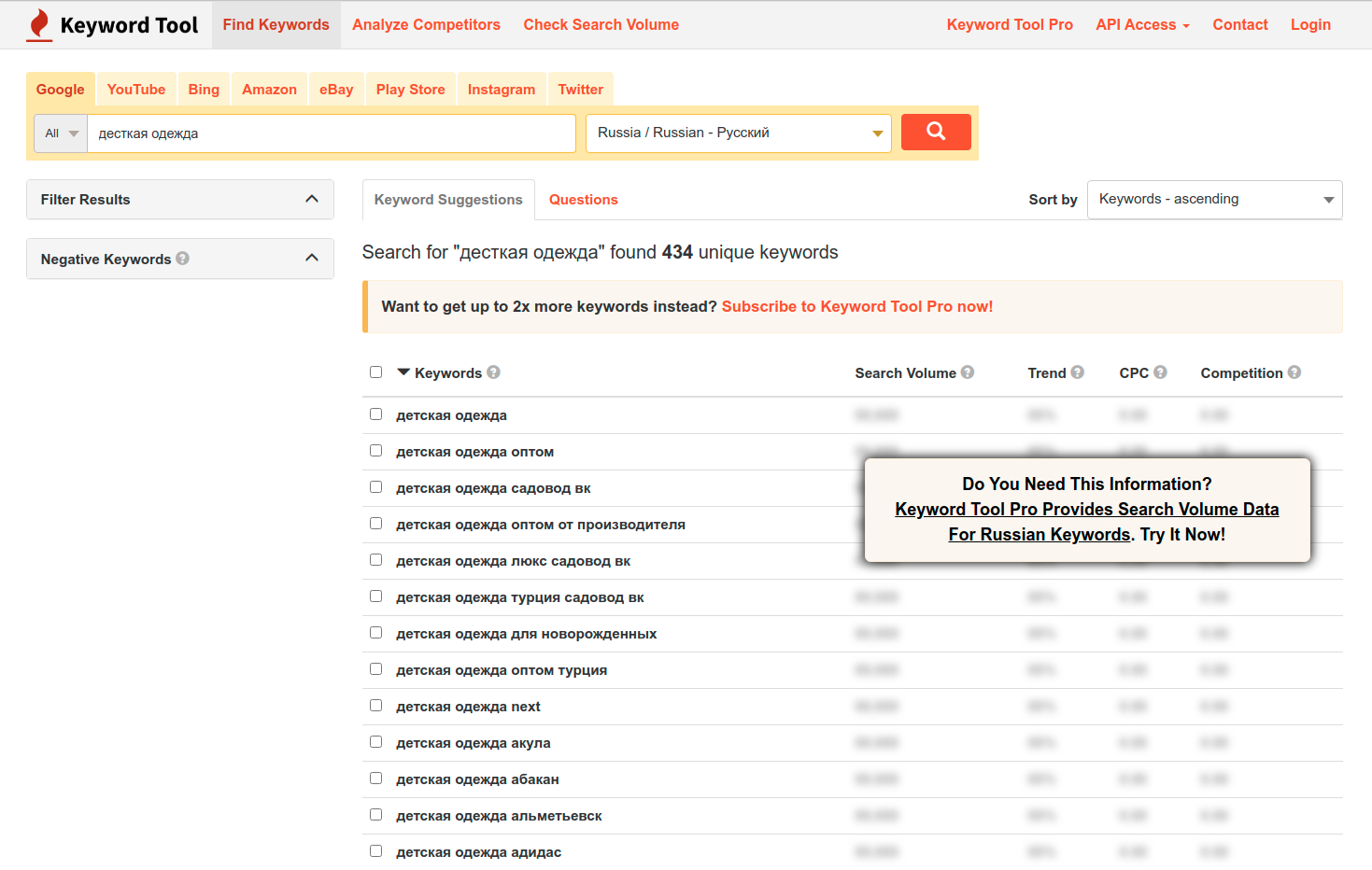Image resolution: width=1372 pixels, height=870 pixels.
Task: Click keyword text 'детская одежда адидас'
Action: (479, 852)
